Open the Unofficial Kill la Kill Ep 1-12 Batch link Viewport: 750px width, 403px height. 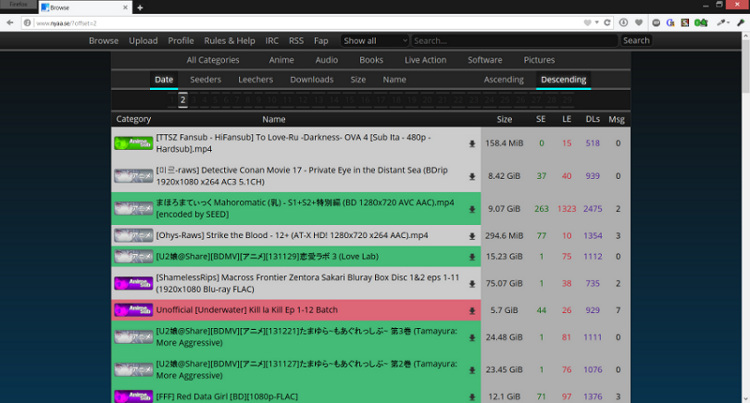pyautogui.click(x=247, y=310)
